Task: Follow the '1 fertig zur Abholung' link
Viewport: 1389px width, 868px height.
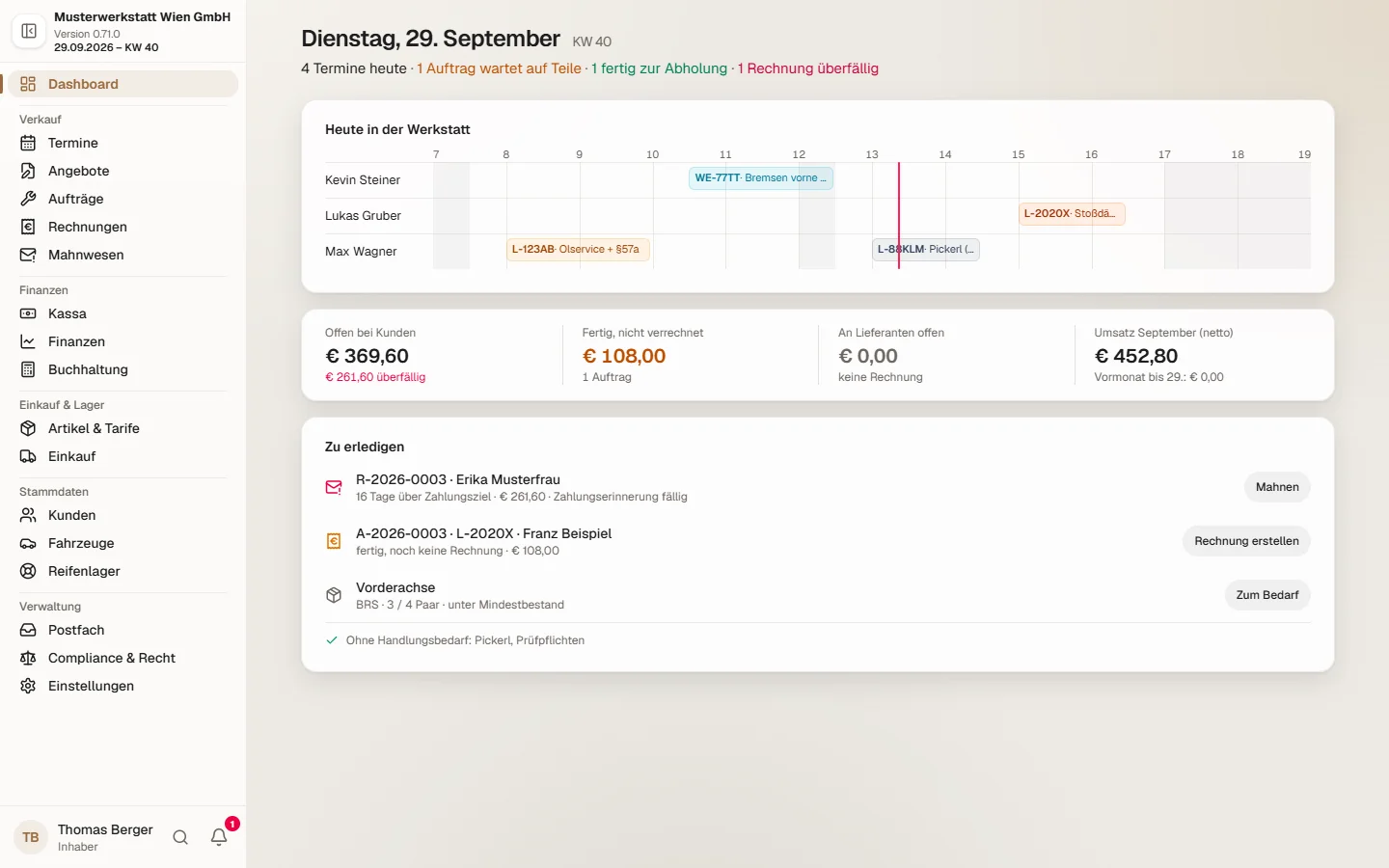Action: click(660, 68)
